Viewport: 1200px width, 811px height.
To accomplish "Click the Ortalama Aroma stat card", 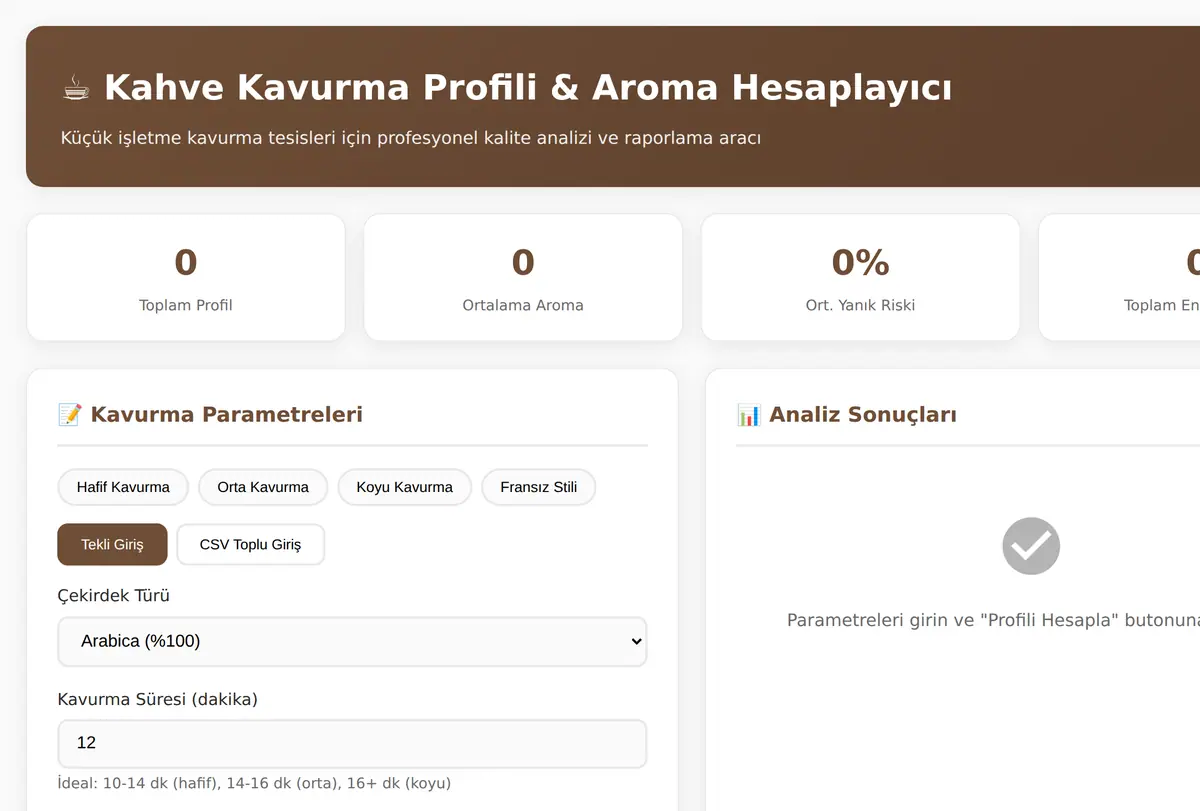I will (523, 277).
